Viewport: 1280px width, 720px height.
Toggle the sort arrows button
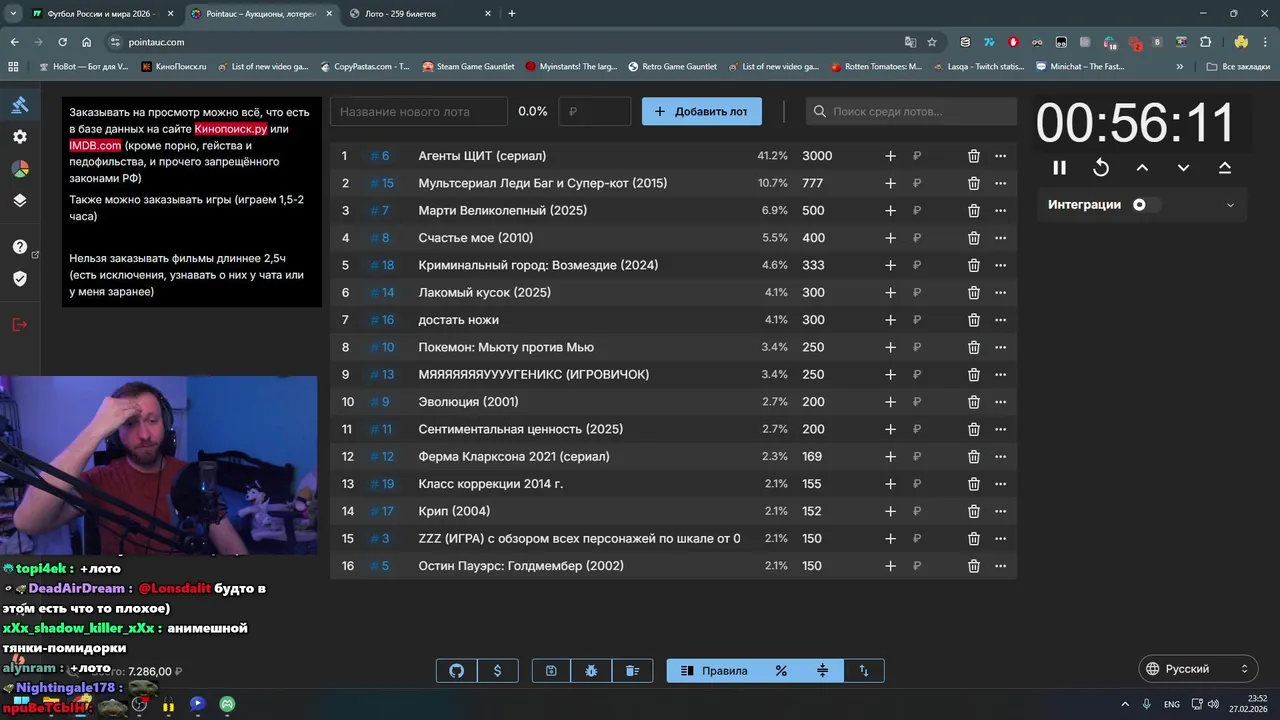pos(864,671)
